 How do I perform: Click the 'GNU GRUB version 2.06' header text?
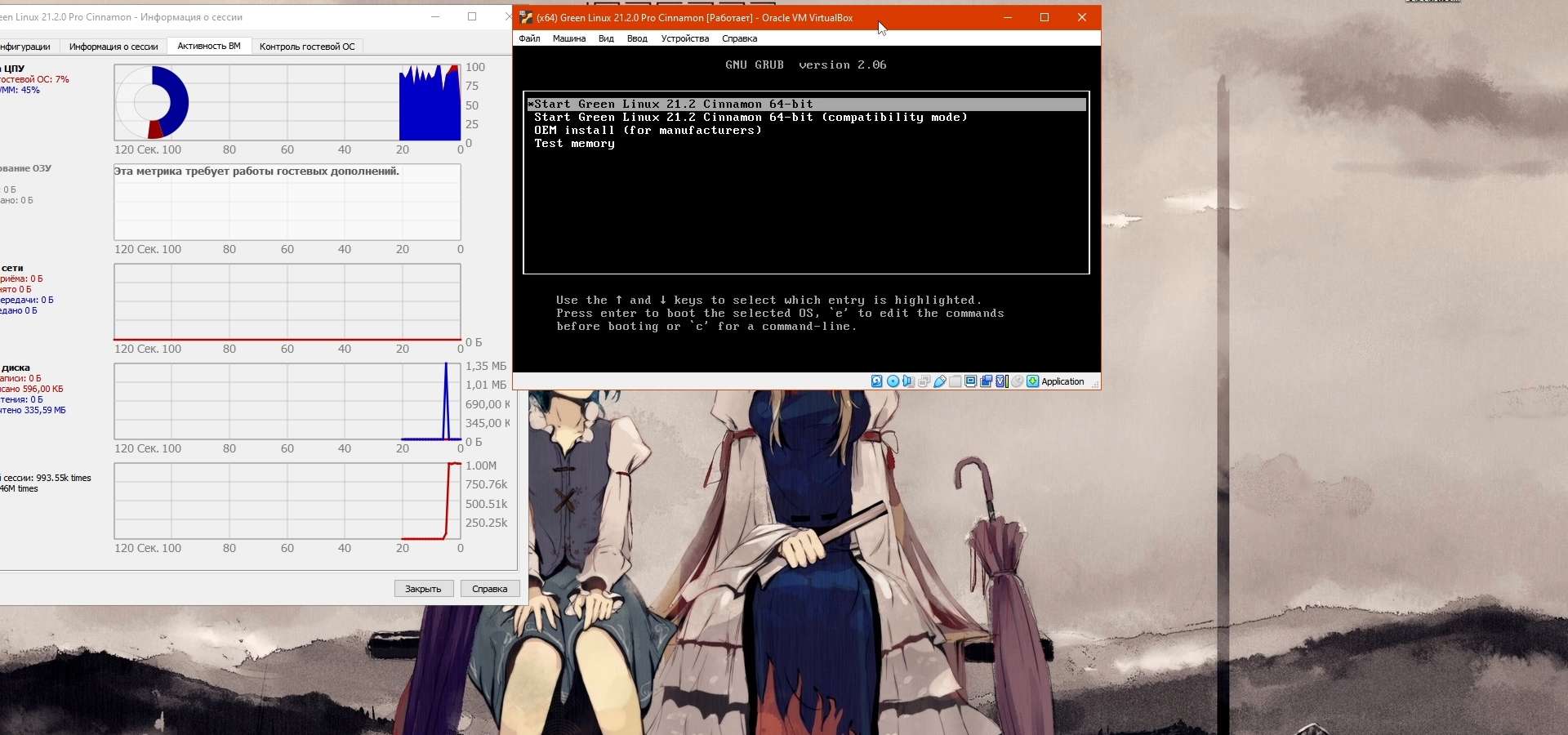[806, 65]
